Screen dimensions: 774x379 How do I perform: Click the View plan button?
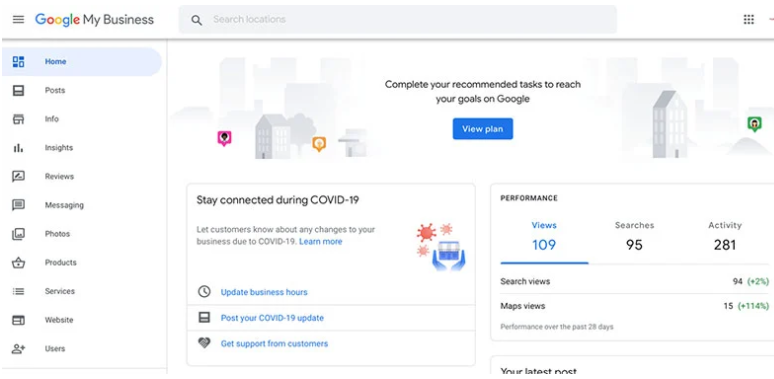coord(483,129)
